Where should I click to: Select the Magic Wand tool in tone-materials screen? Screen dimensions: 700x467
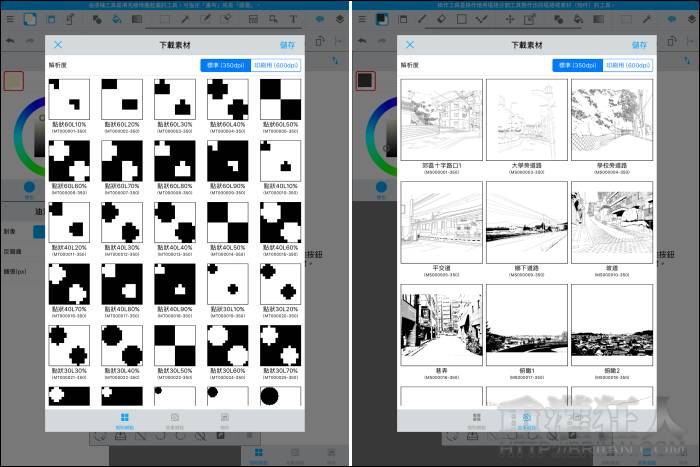pos(185,19)
